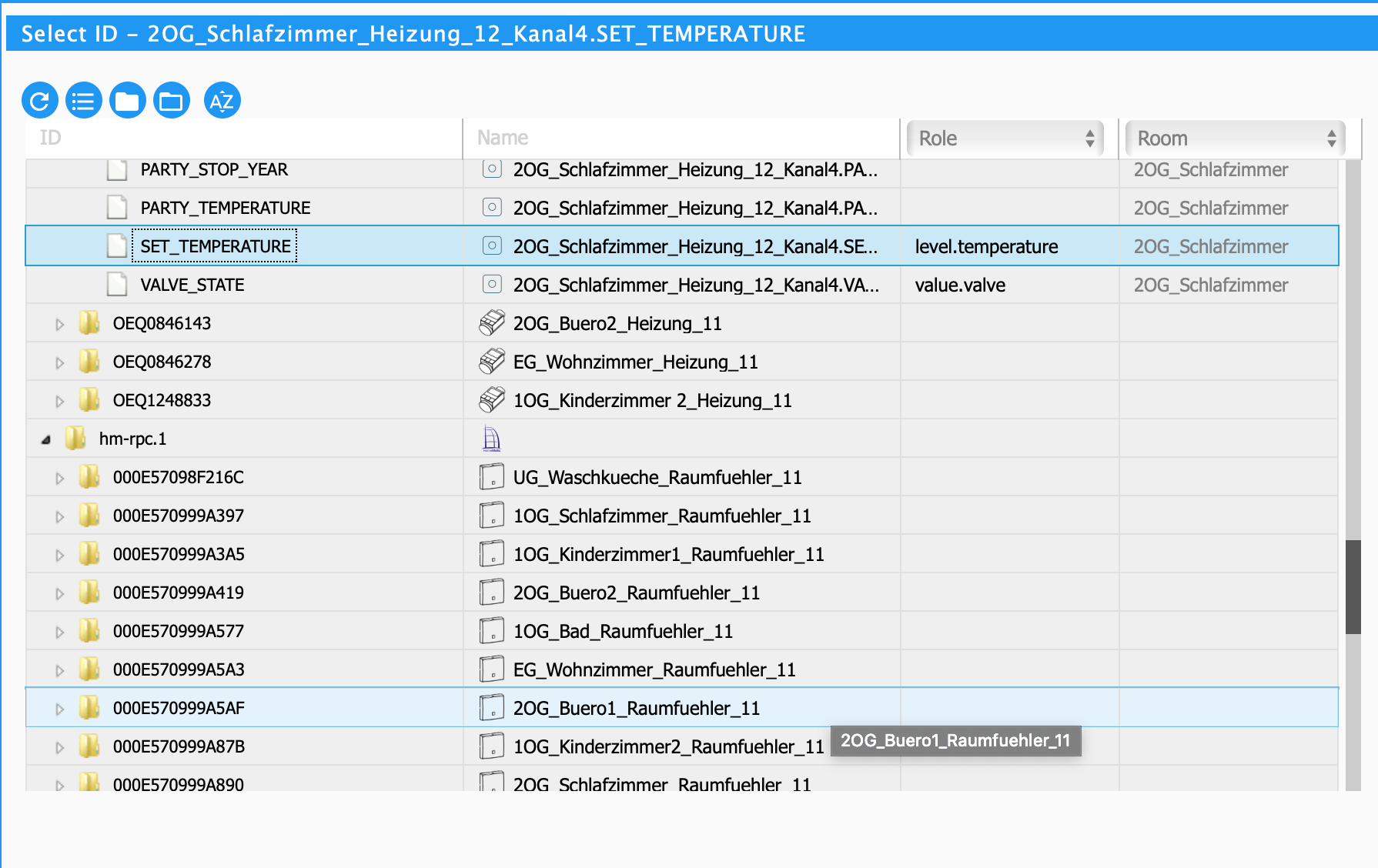The width and height of the screenshot is (1378, 868).
Task: Expand the 000E570999A397 folder
Action: coord(59,516)
